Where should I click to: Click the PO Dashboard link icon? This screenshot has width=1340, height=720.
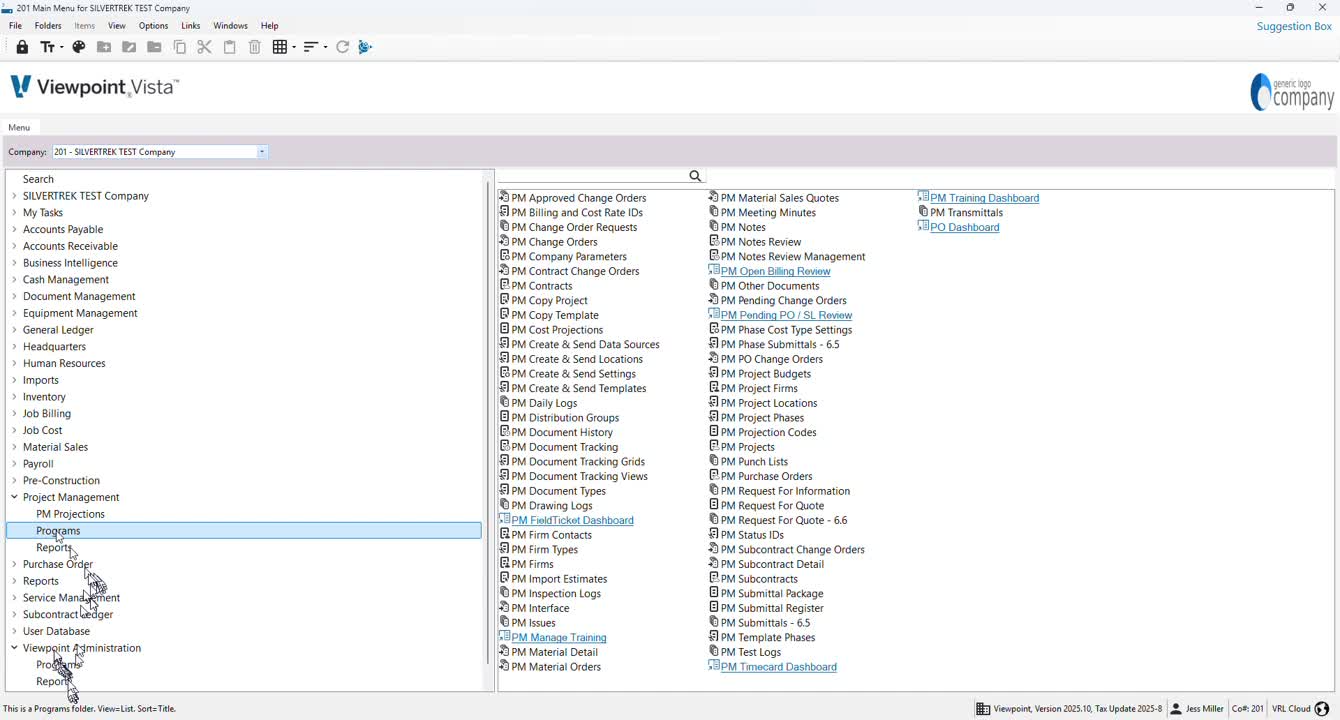[x=923, y=226]
